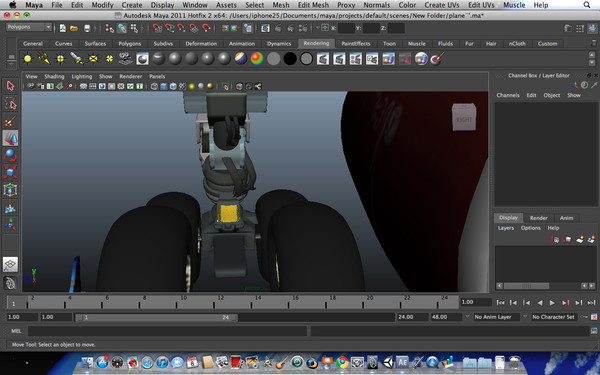The height and width of the screenshot is (375, 600).
Task: Select the Rotate tool sphere icon
Action: point(10,155)
